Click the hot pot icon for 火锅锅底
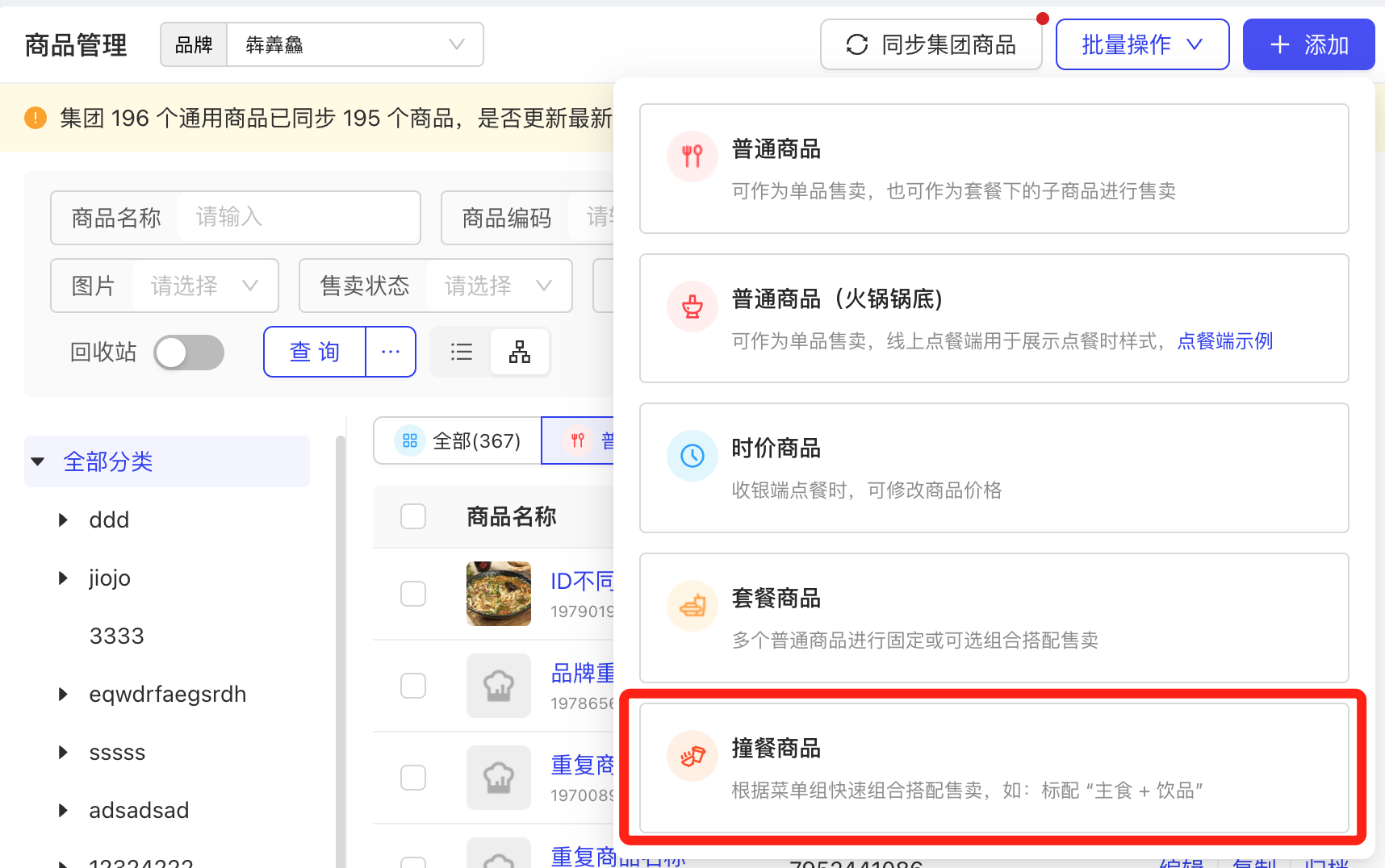This screenshot has height=868, width=1385. click(x=692, y=307)
